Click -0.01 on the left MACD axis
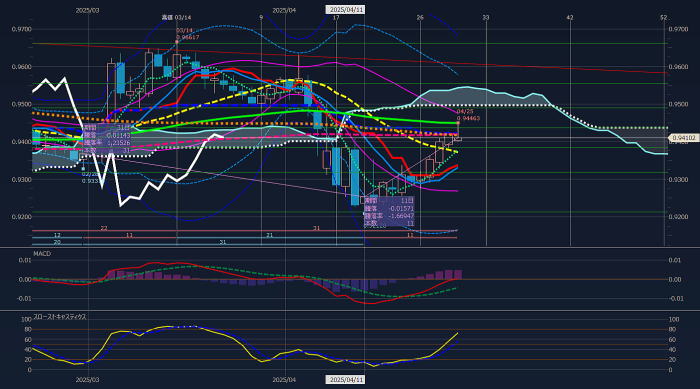Image resolution: width=700 pixels, height=389 pixels. pyautogui.click(x=25, y=298)
